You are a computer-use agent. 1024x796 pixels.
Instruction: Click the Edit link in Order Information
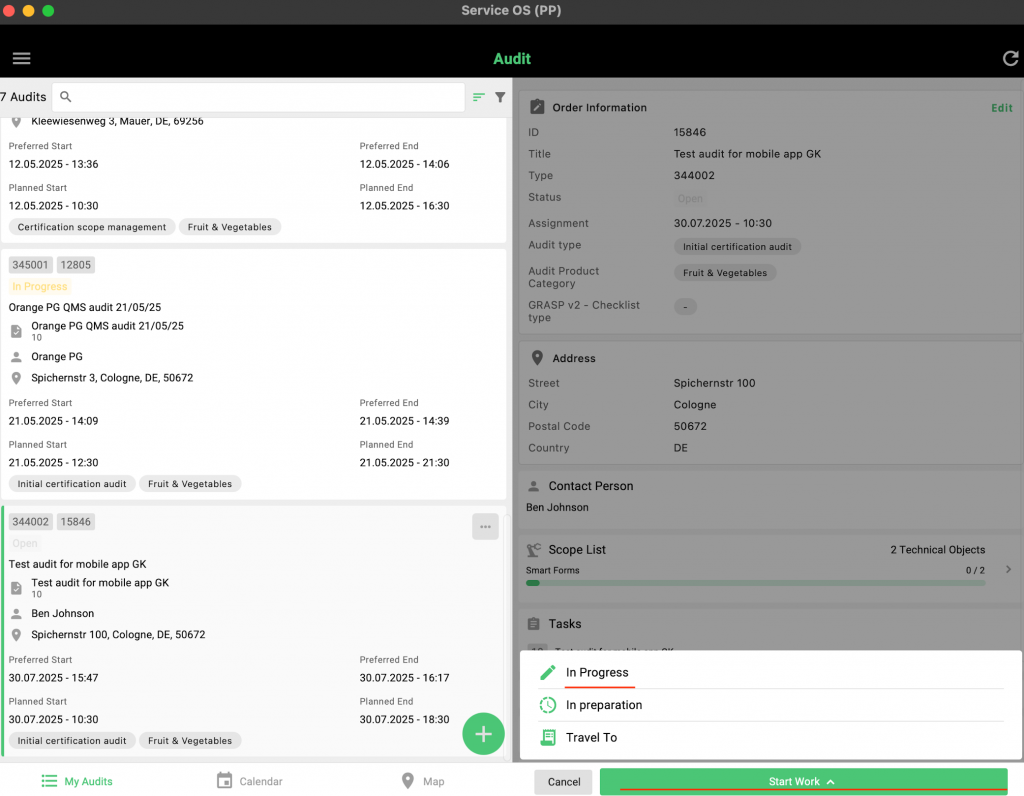tap(1001, 108)
